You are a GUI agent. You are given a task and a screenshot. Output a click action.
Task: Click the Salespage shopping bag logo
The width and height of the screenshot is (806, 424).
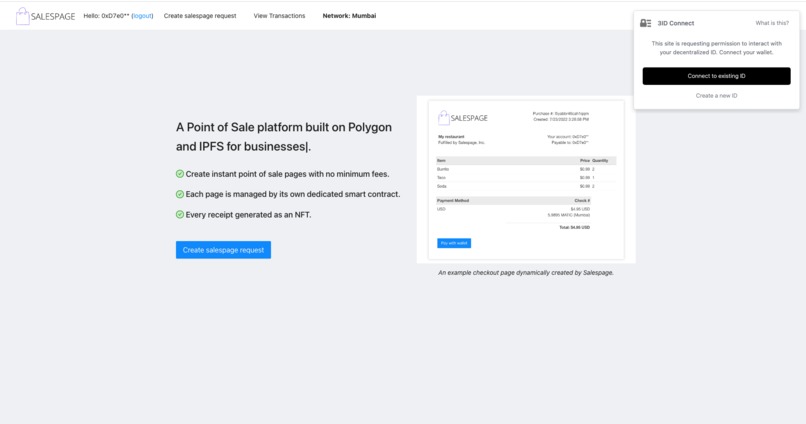(x=45, y=16)
